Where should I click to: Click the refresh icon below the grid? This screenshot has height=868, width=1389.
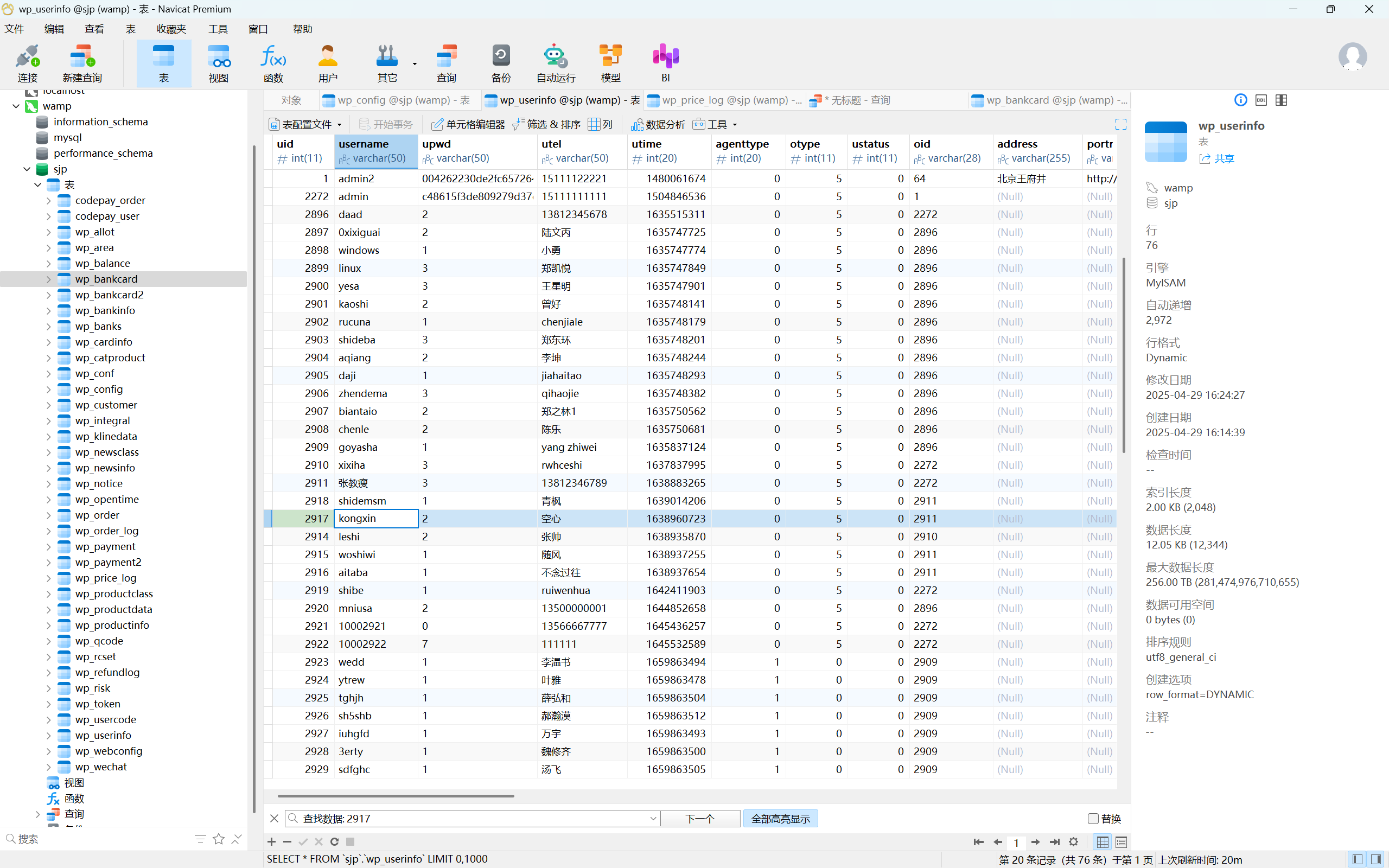[x=335, y=841]
